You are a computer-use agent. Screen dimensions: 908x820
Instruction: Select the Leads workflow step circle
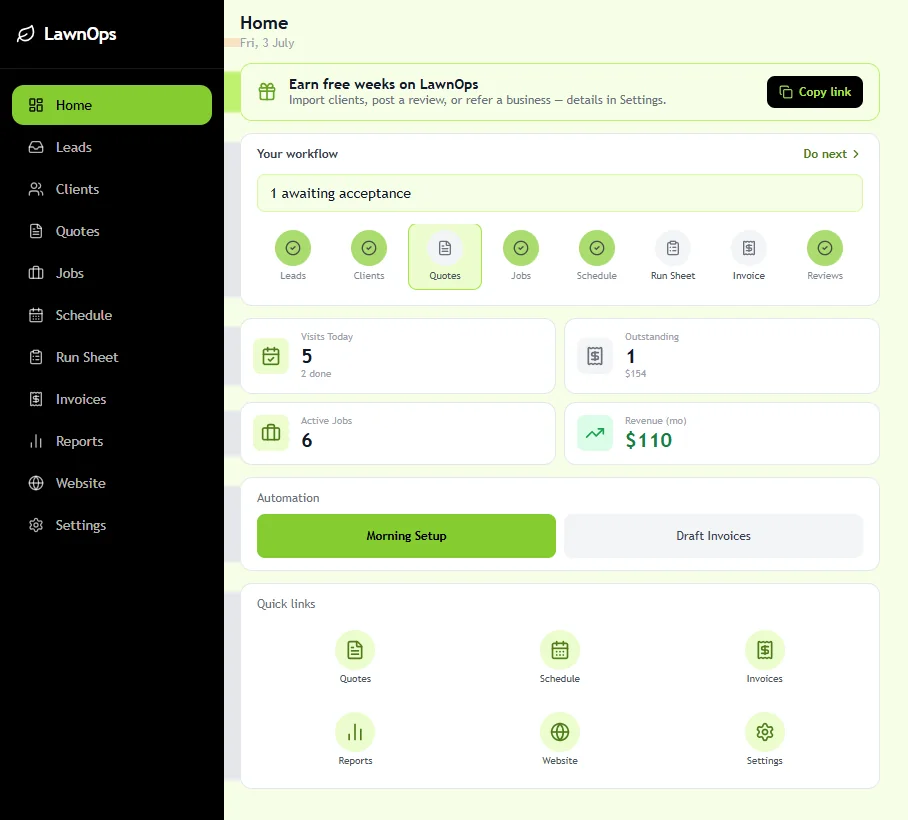coord(293,248)
